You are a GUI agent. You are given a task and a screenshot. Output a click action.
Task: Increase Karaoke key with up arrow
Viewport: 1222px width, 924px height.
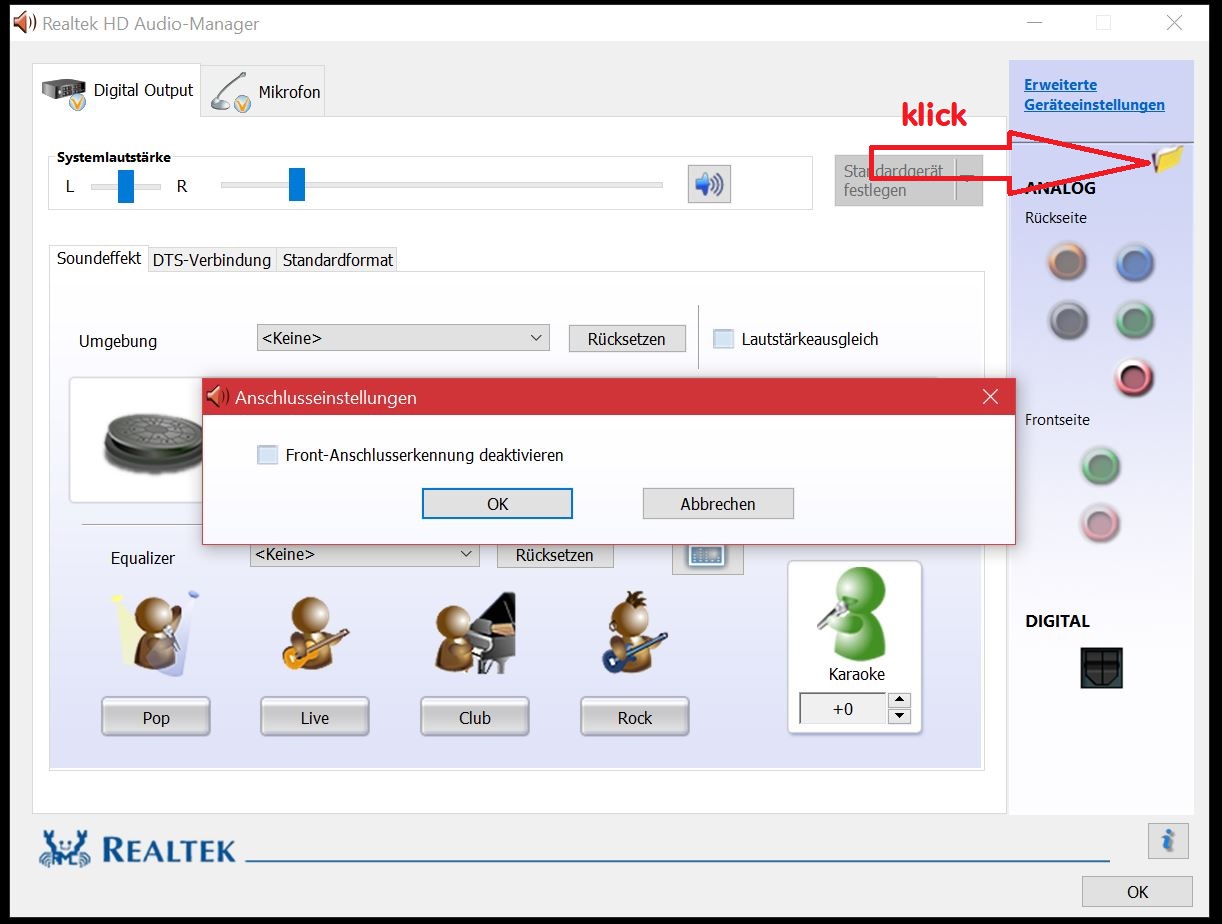pyautogui.click(x=899, y=700)
